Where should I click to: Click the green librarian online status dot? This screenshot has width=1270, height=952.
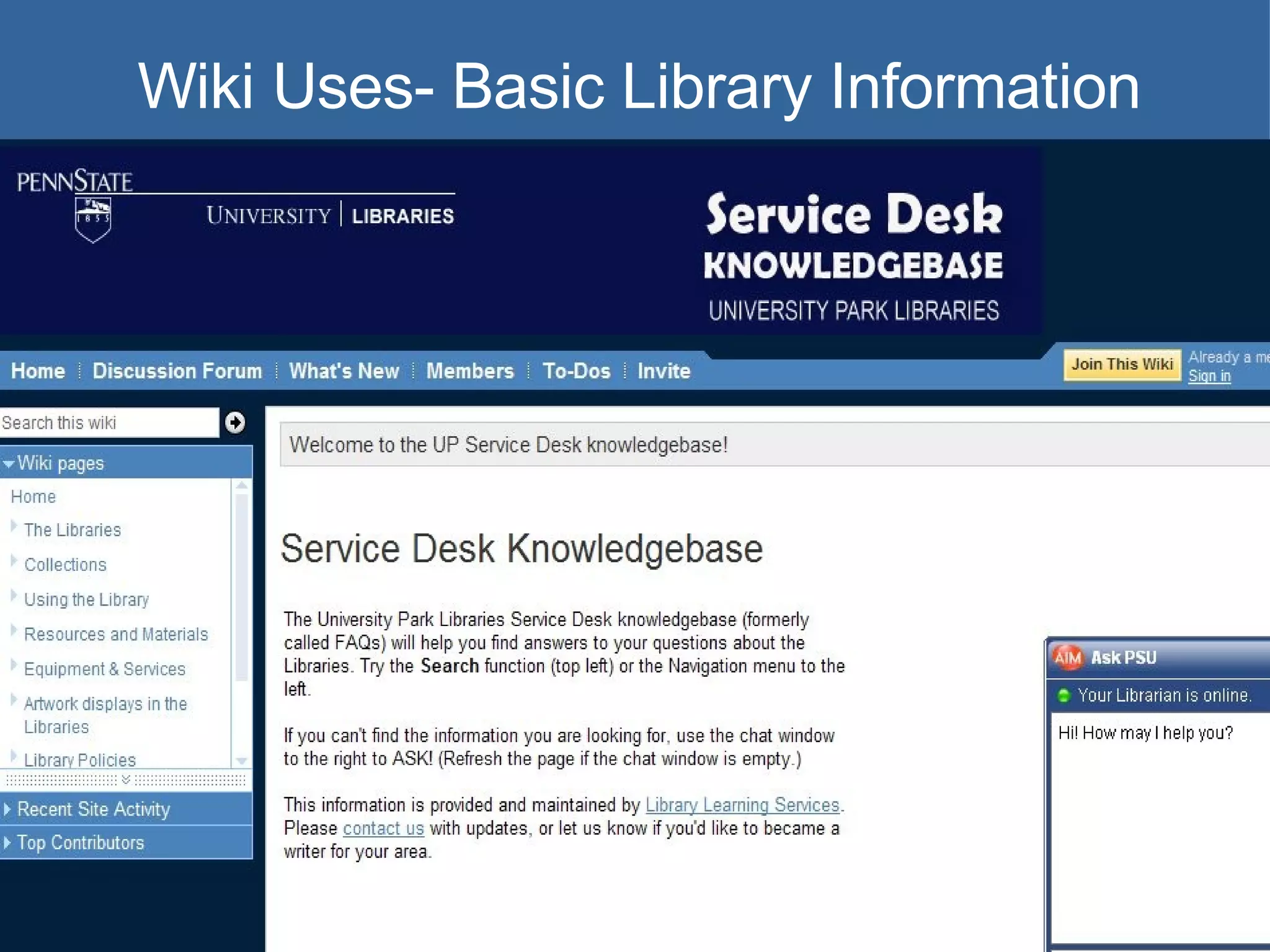[x=1064, y=695]
